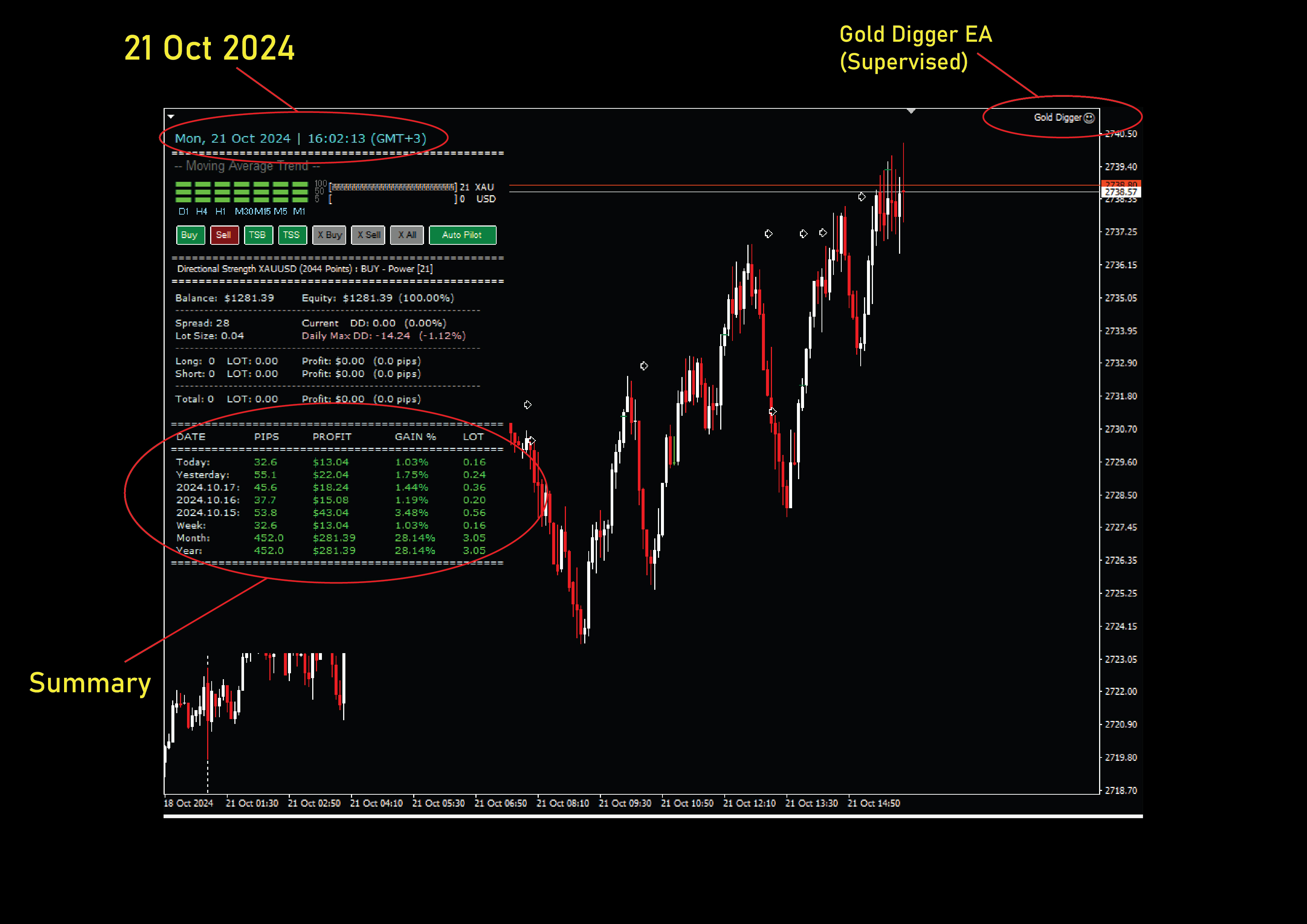1307x924 pixels.
Task: Click the D1 timeframe label
Action: coord(183,212)
